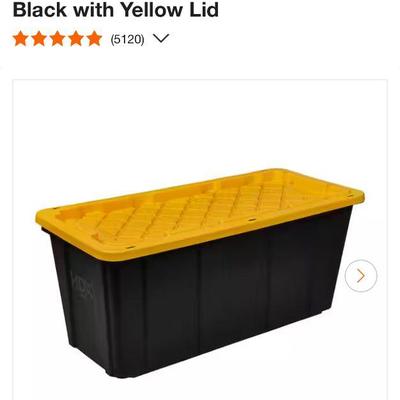Screen dimensions: 400x400
Task: Click the word "with" in the title
Action: [94, 10]
